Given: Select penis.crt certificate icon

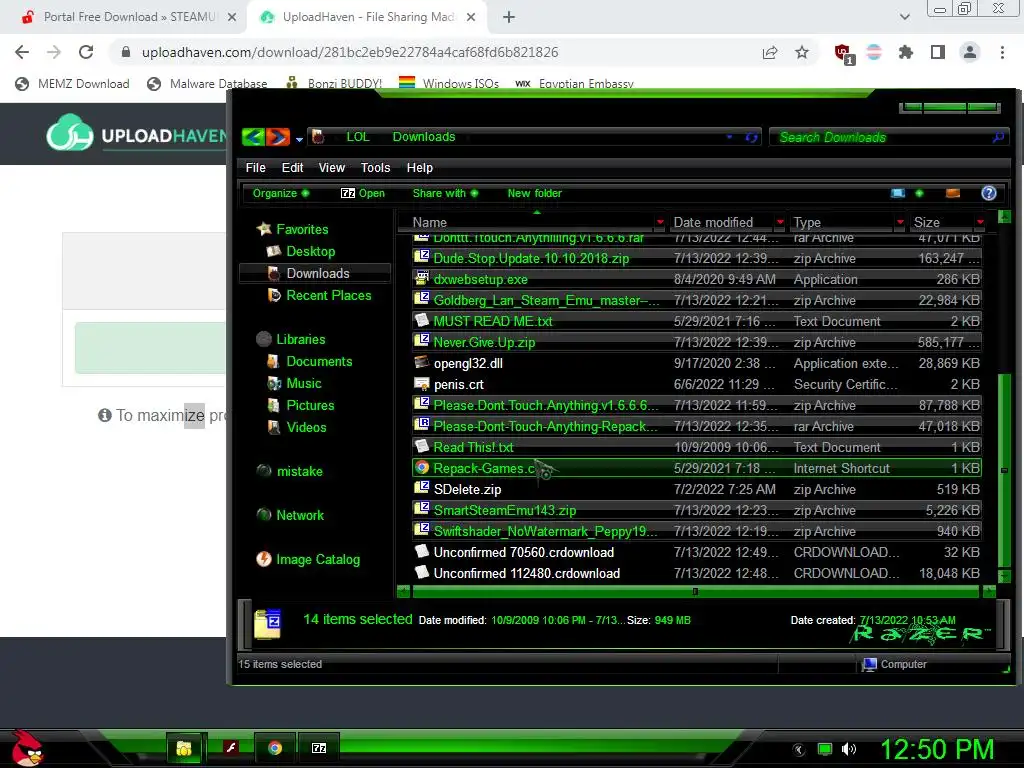Looking at the screenshot, I should [422, 384].
